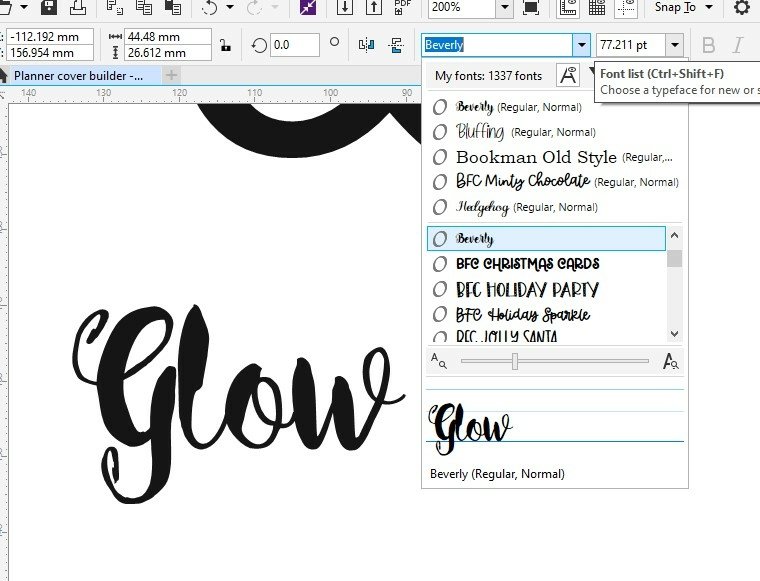
Task: Expand the font size dropdown
Action: [x=675, y=45]
